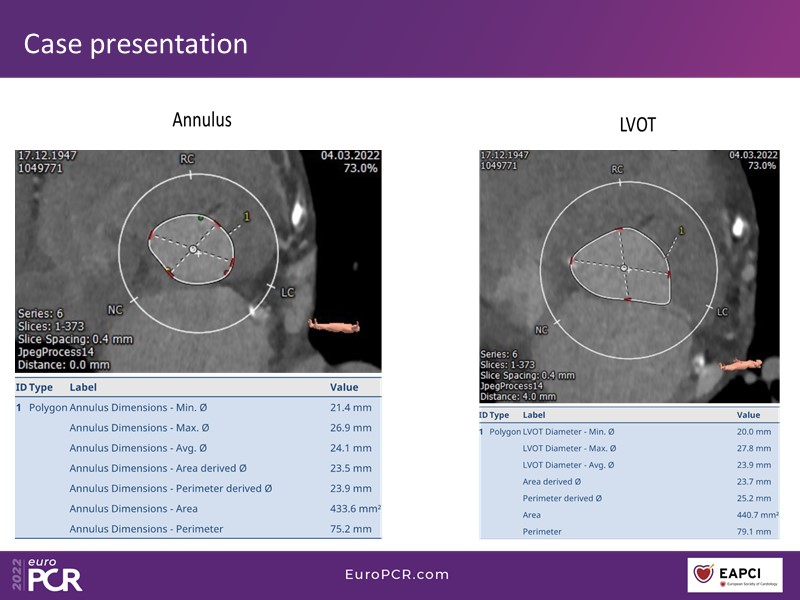
Task: Open the EuroPCR.com link
Action: pyautogui.click(x=397, y=575)
